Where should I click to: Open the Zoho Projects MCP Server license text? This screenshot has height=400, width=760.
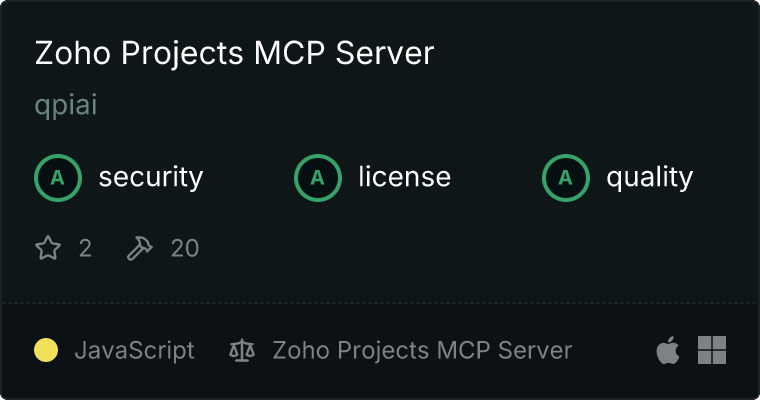point(422,350)
